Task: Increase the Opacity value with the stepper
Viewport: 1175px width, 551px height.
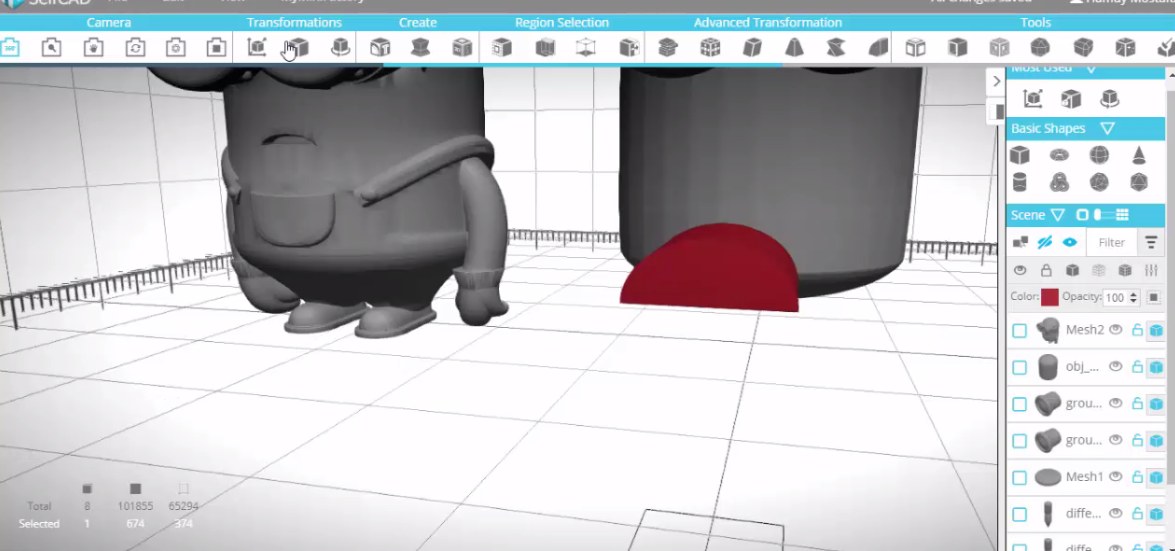Action: tap(1134, 294)
